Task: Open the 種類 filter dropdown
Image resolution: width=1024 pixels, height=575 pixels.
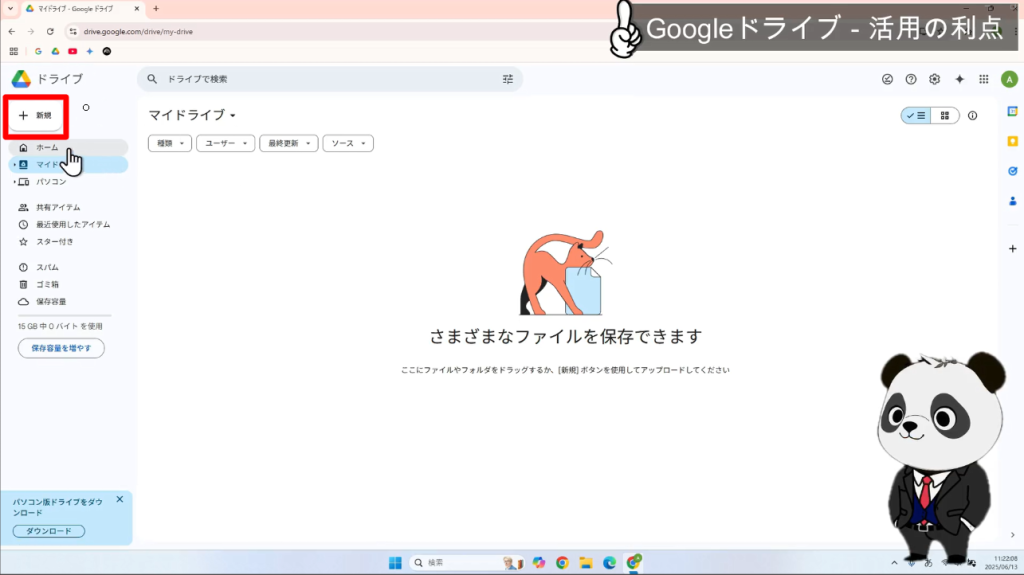Action: [170, 143]
